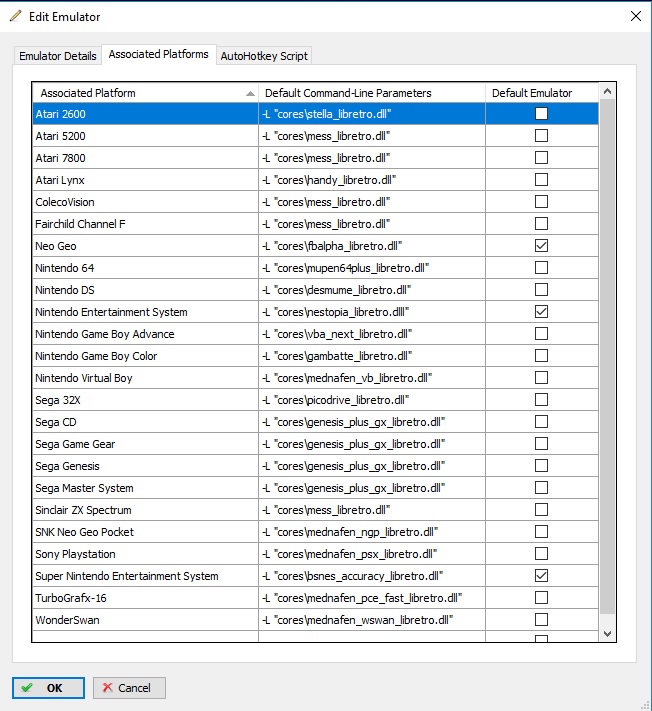Confirm with the OK button
Viewport: 652px width, 711px height.
(48, 688)
